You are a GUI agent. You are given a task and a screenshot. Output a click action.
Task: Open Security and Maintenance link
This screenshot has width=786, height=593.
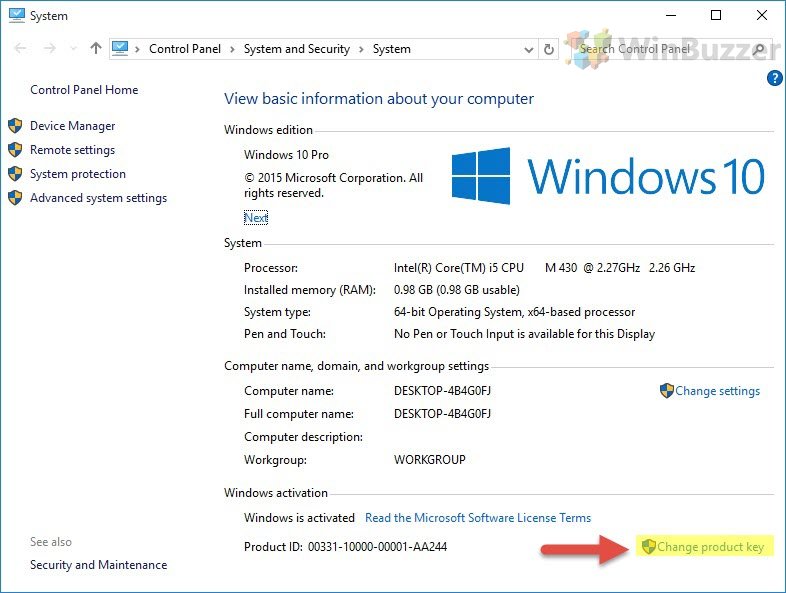[x=98, y=565]
